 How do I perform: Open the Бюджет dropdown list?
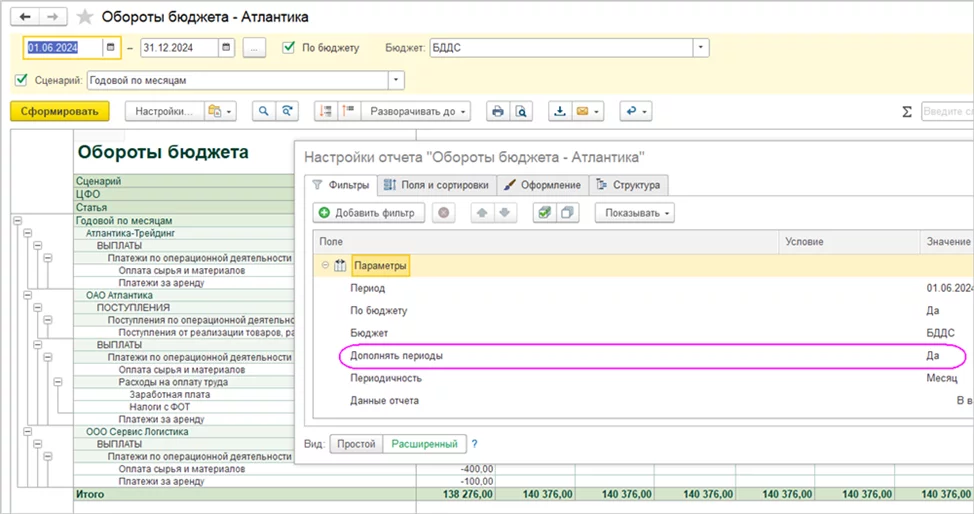coord(701,47)
